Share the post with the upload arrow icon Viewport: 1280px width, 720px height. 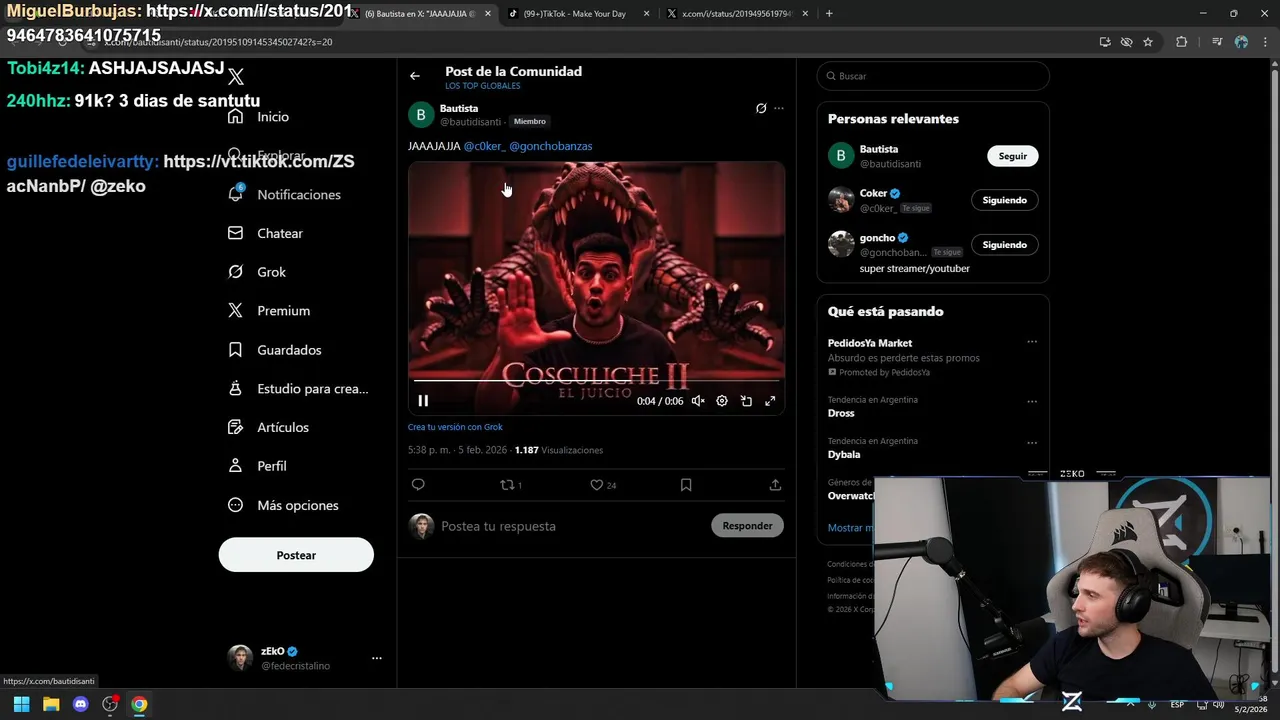coord(775,485)
